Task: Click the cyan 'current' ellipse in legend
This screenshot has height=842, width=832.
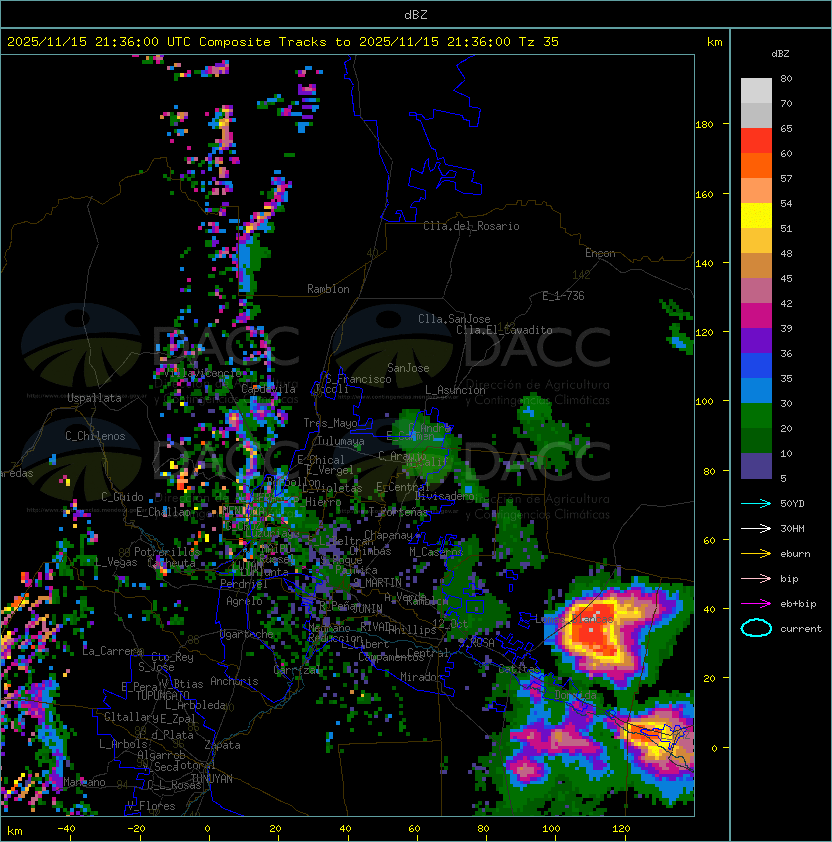Action: click(x=756, y=628)
